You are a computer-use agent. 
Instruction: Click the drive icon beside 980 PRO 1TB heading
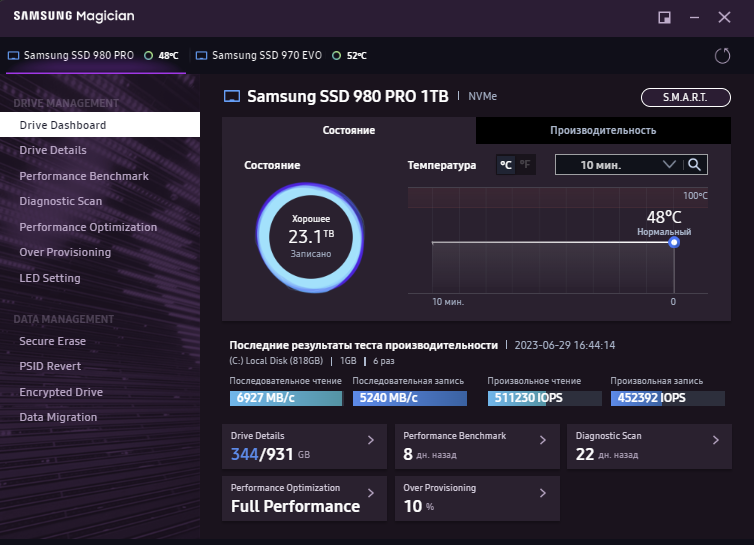click(232, 96)
